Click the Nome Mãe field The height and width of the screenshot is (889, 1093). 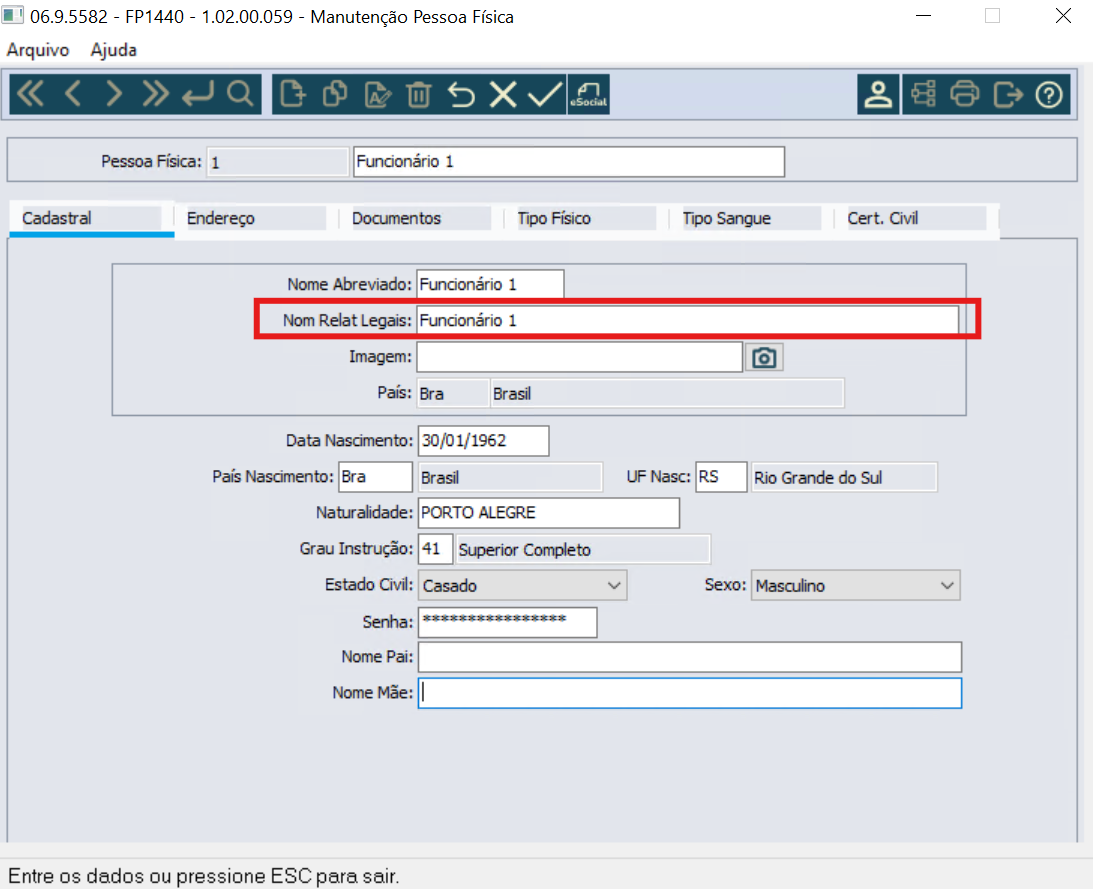tap(690, 693)
